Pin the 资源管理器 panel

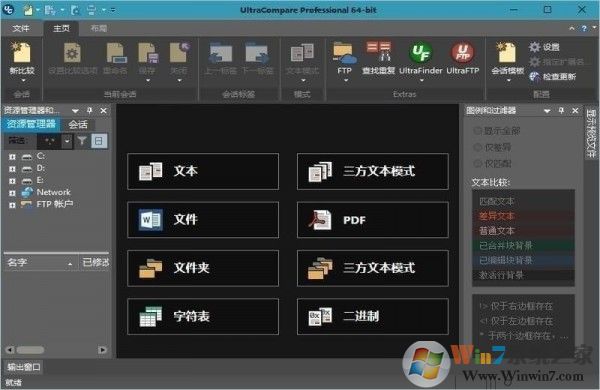pos(90,111)
